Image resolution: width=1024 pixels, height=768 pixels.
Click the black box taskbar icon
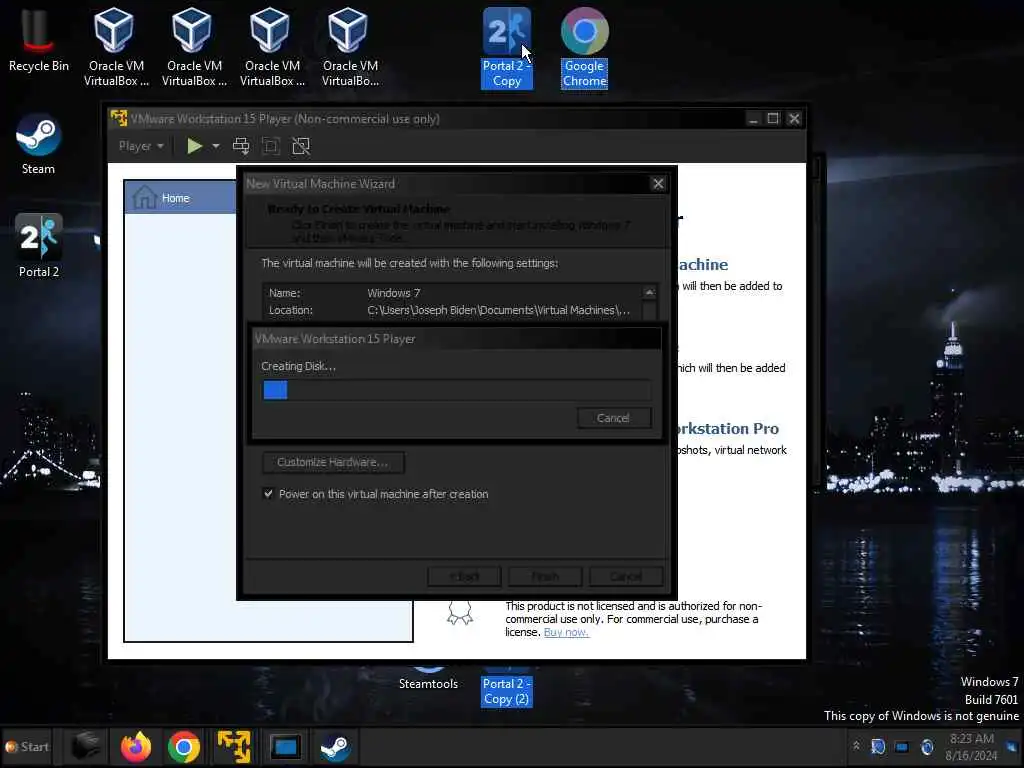(x=86, y=746)
